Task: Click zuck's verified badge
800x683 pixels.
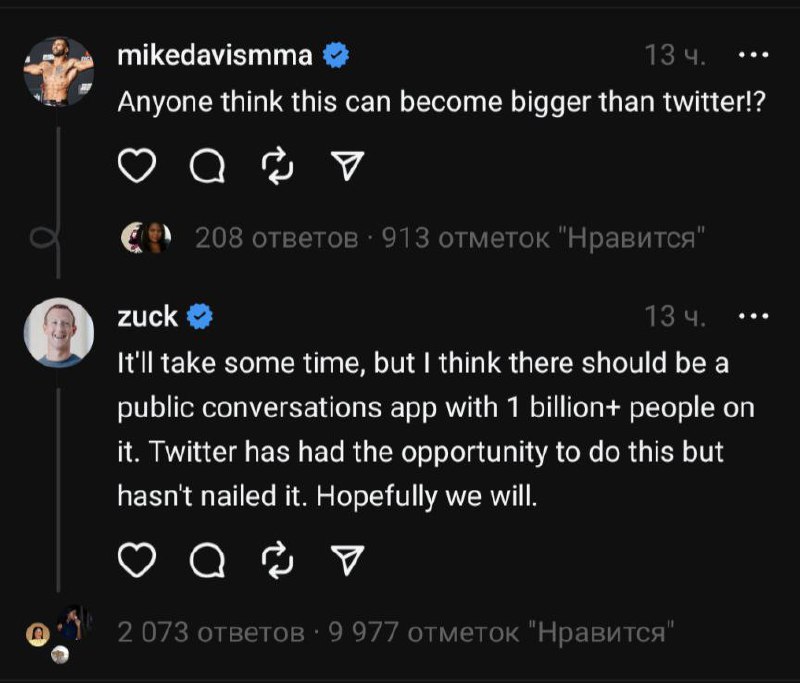Action: 200,317
